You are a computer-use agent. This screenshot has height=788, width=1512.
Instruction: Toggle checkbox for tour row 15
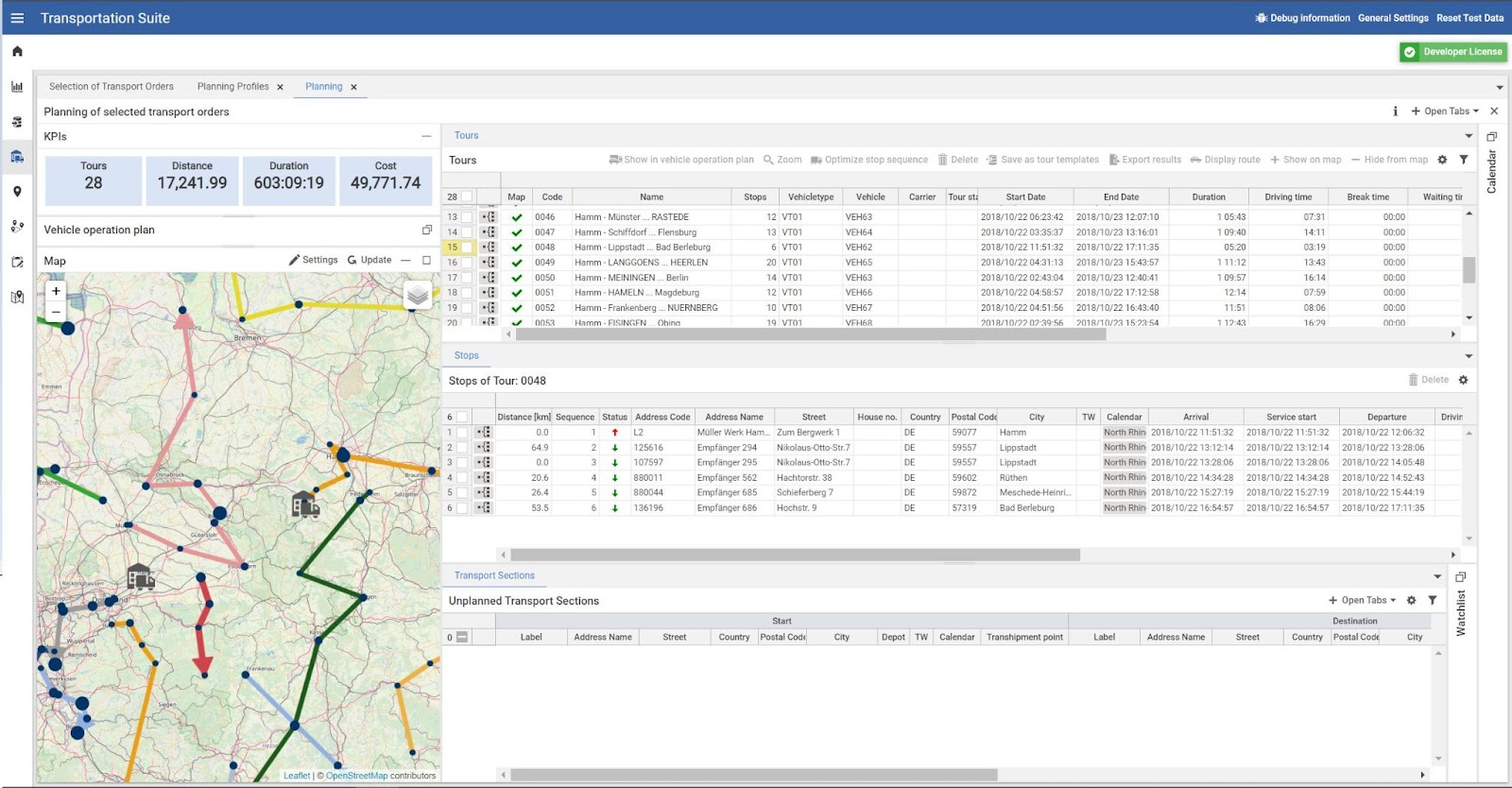click(467, 248)
